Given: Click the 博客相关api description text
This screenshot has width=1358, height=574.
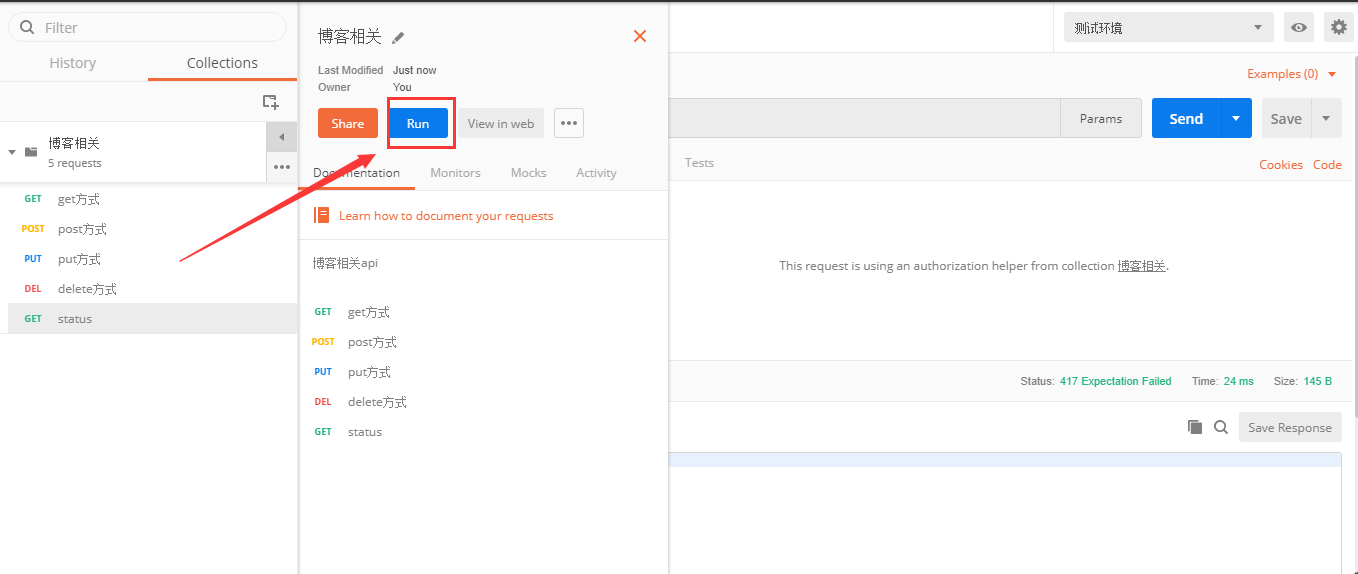Looking at the screenshot, I should click(345, 263).
